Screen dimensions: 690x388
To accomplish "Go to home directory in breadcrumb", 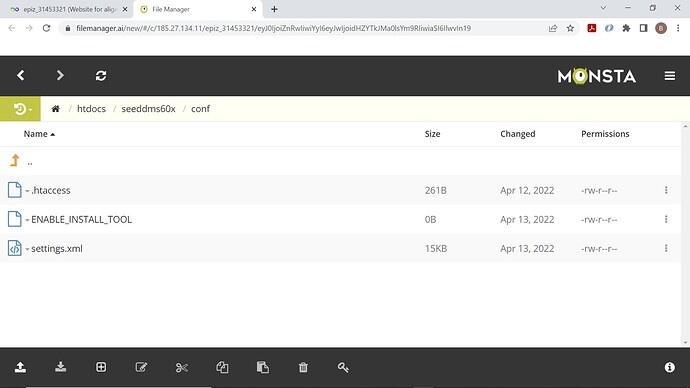I will (x=55, y=109).
